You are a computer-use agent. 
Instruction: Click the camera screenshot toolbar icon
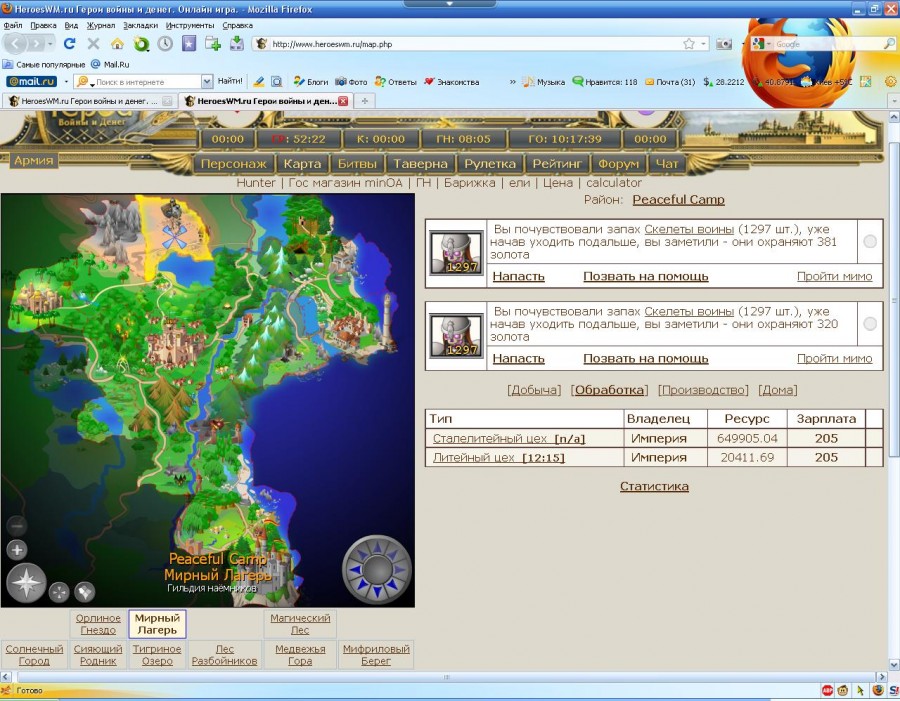click(724, 44)
